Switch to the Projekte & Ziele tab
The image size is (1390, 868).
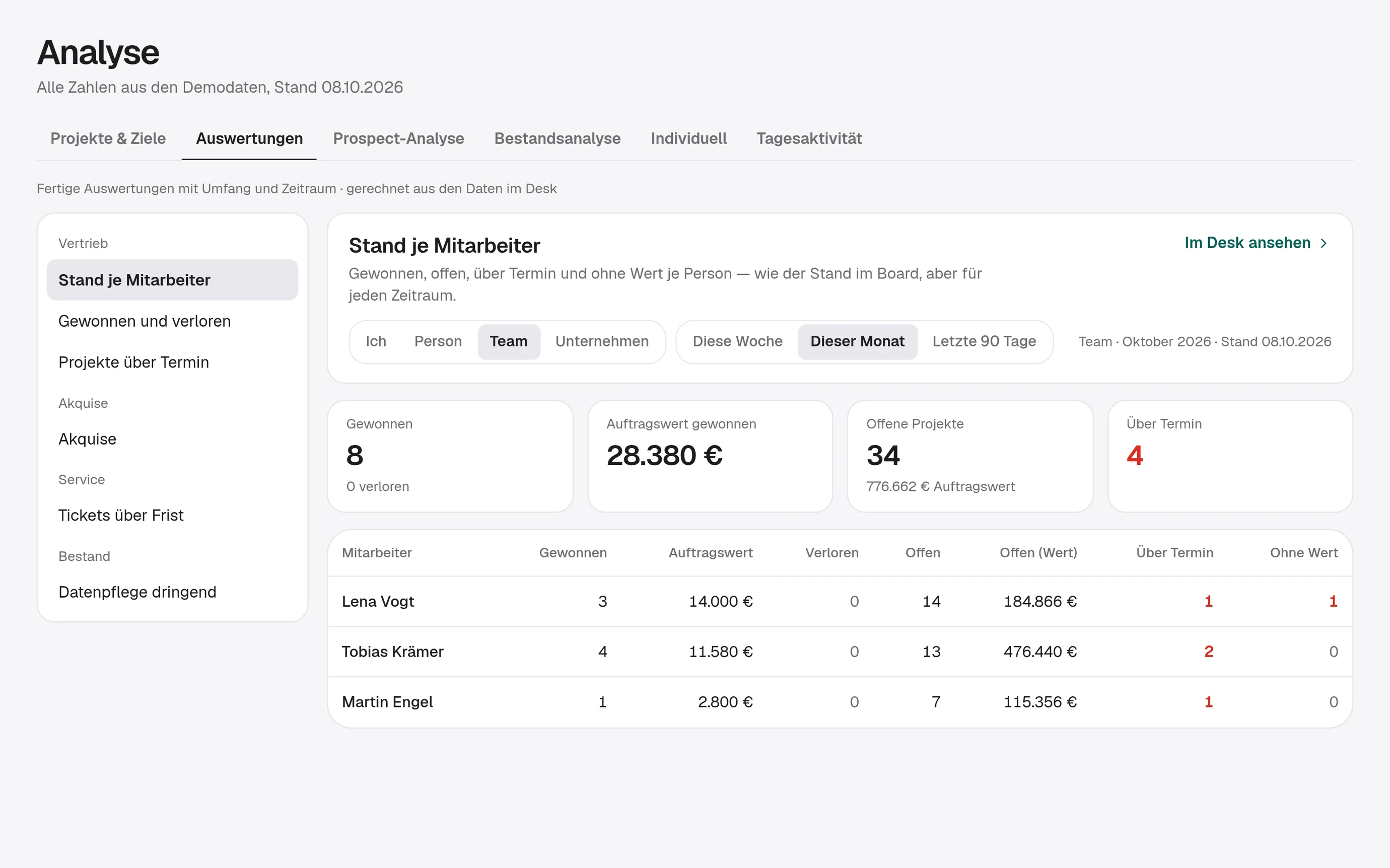[x=108, y=138]
